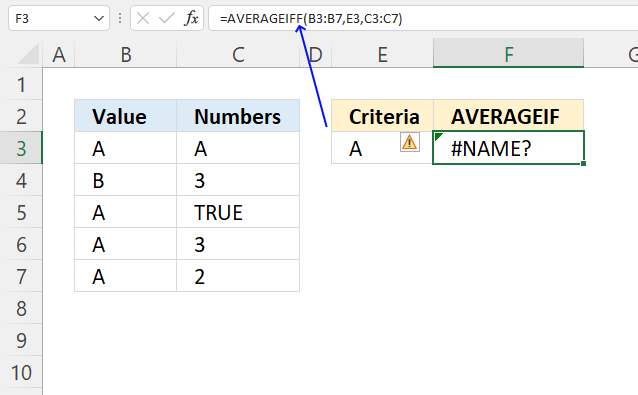
Task: Click the Numbers header cell
Action: coord(238,116)
